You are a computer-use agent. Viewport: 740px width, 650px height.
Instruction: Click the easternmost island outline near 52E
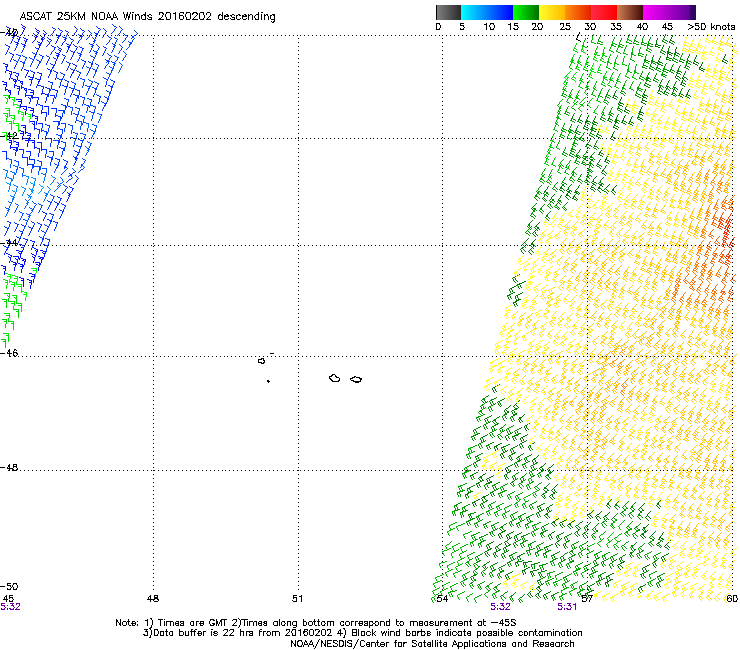click(356, 379)
